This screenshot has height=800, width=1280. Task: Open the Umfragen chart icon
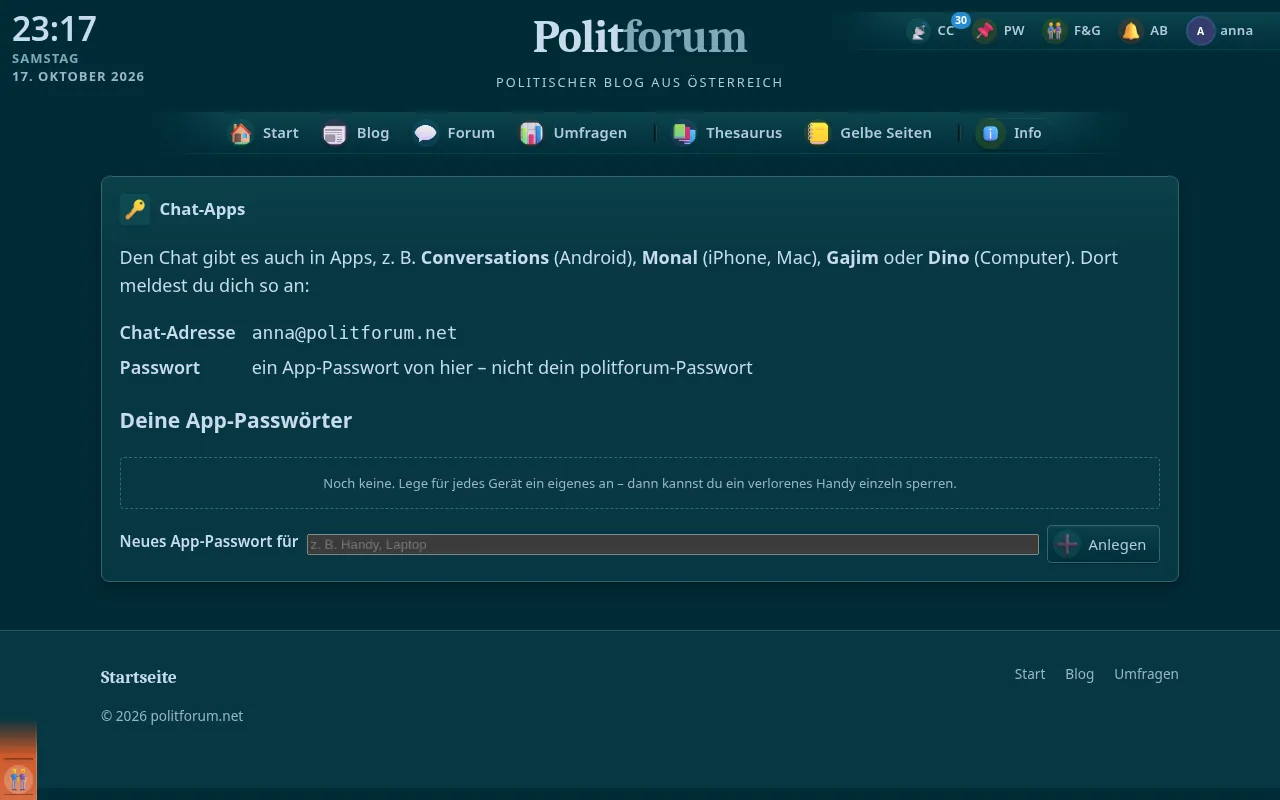531,133
